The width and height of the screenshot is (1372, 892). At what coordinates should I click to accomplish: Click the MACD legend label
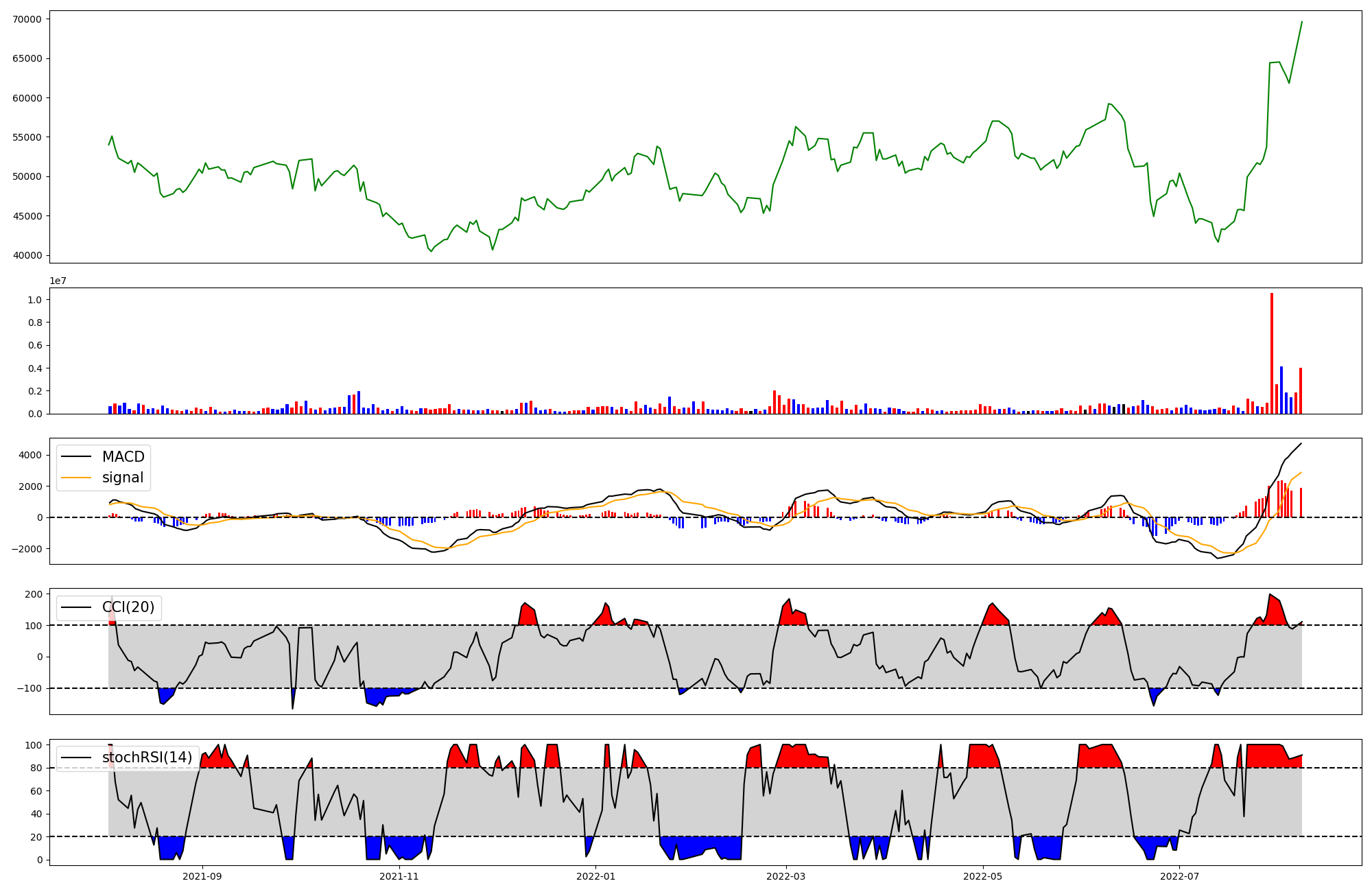click(x=123, y=457)
